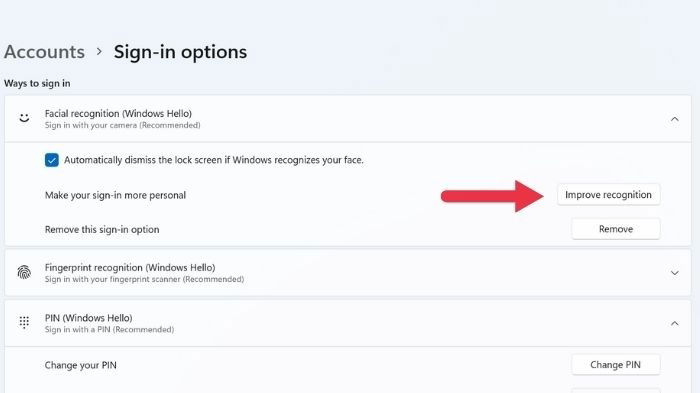The height and width of the screenshot is (393, 700).
Task: Click 'Make your sign-in more personal' text
Action: coord(115,195)
